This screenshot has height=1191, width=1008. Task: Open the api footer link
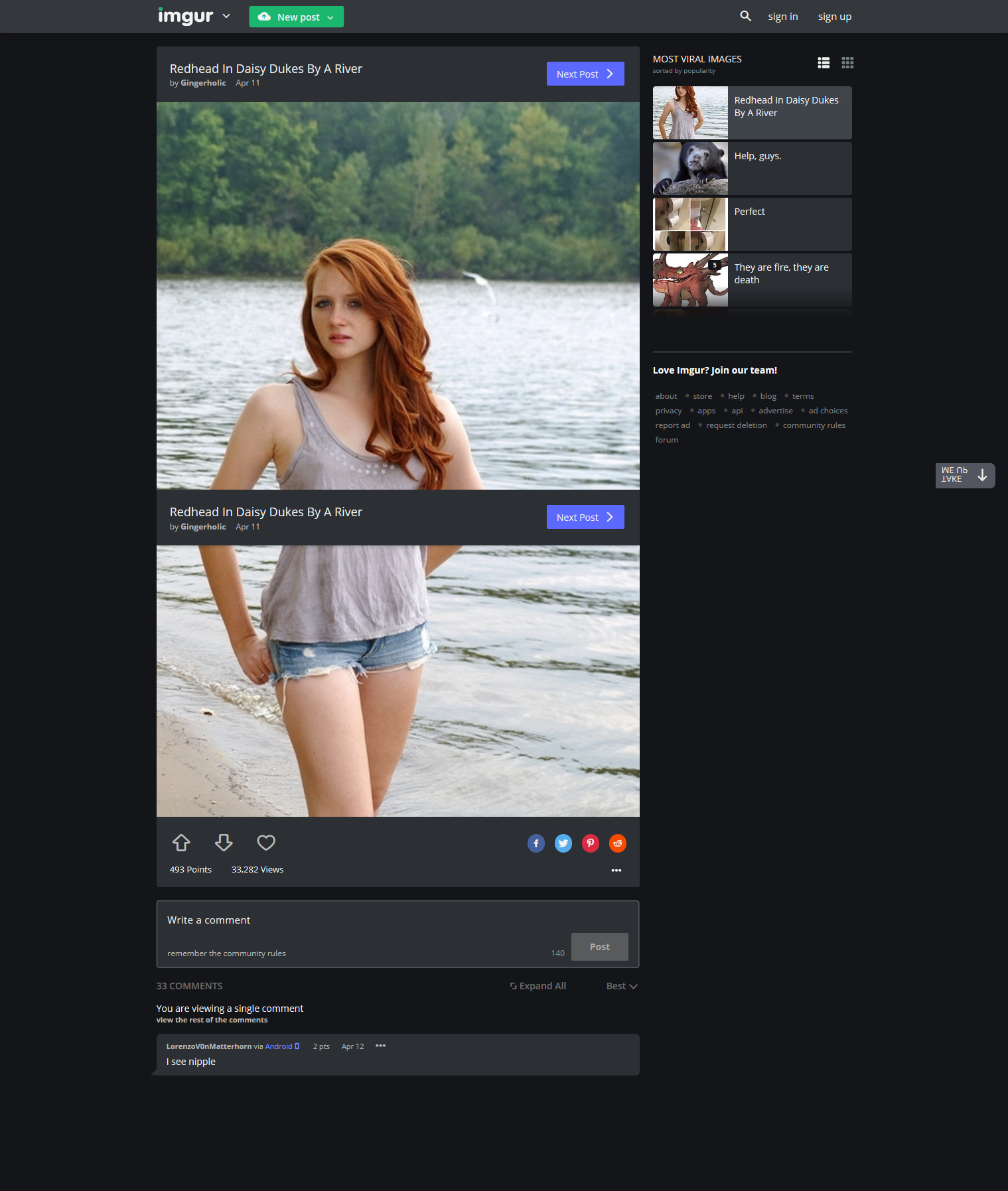click(x=737, y=411)
